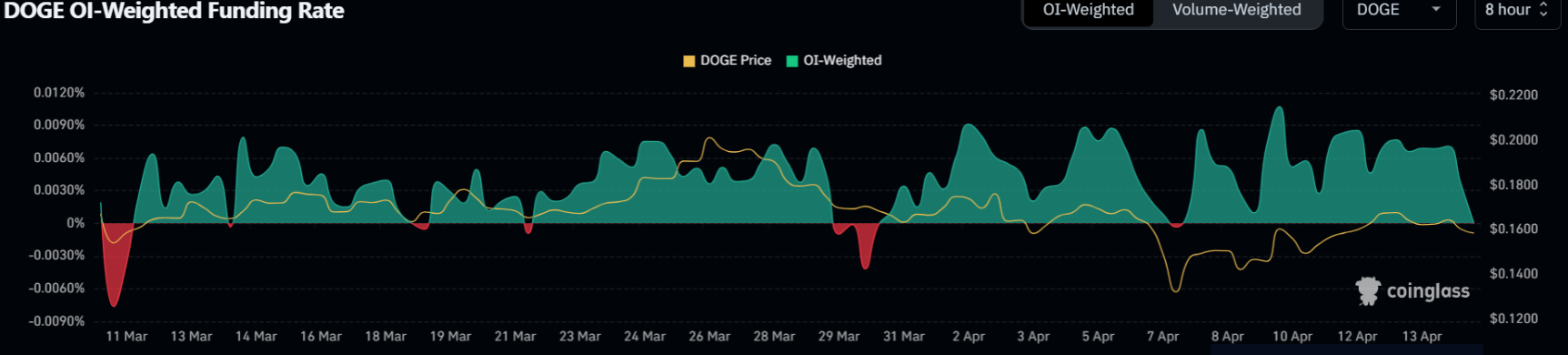Toggle the DOGE Price legend series

pyautogui.click(x=727, y=60)
